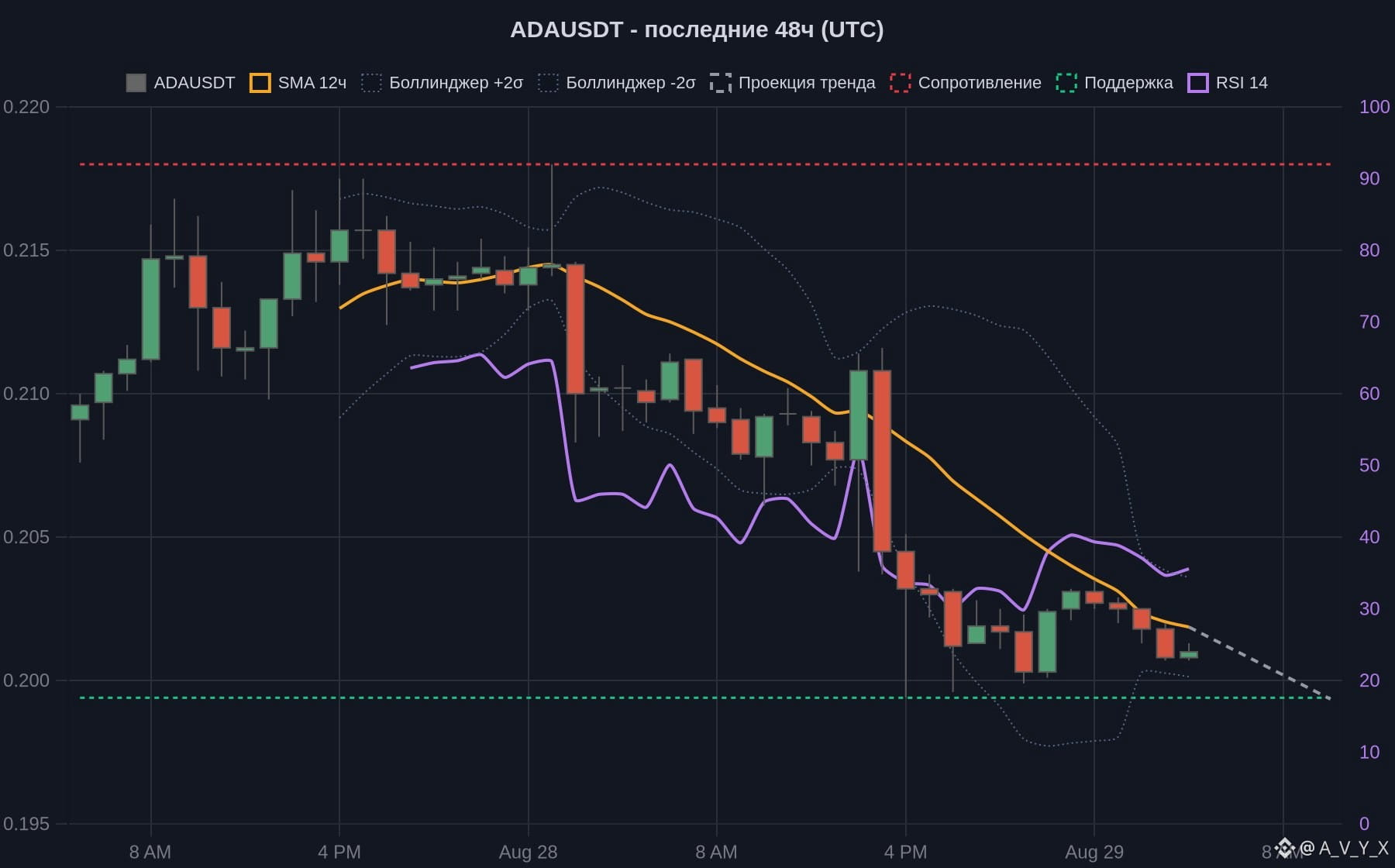
Task: Click the Aug 28 time axis label
Action: pyautogui.click(x=529, y=852)
